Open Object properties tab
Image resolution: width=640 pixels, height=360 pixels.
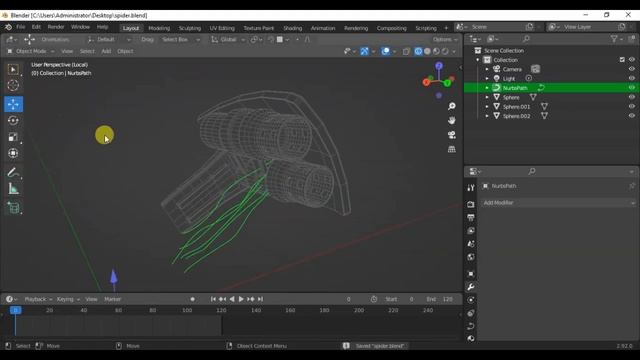[x=471, y=273]
